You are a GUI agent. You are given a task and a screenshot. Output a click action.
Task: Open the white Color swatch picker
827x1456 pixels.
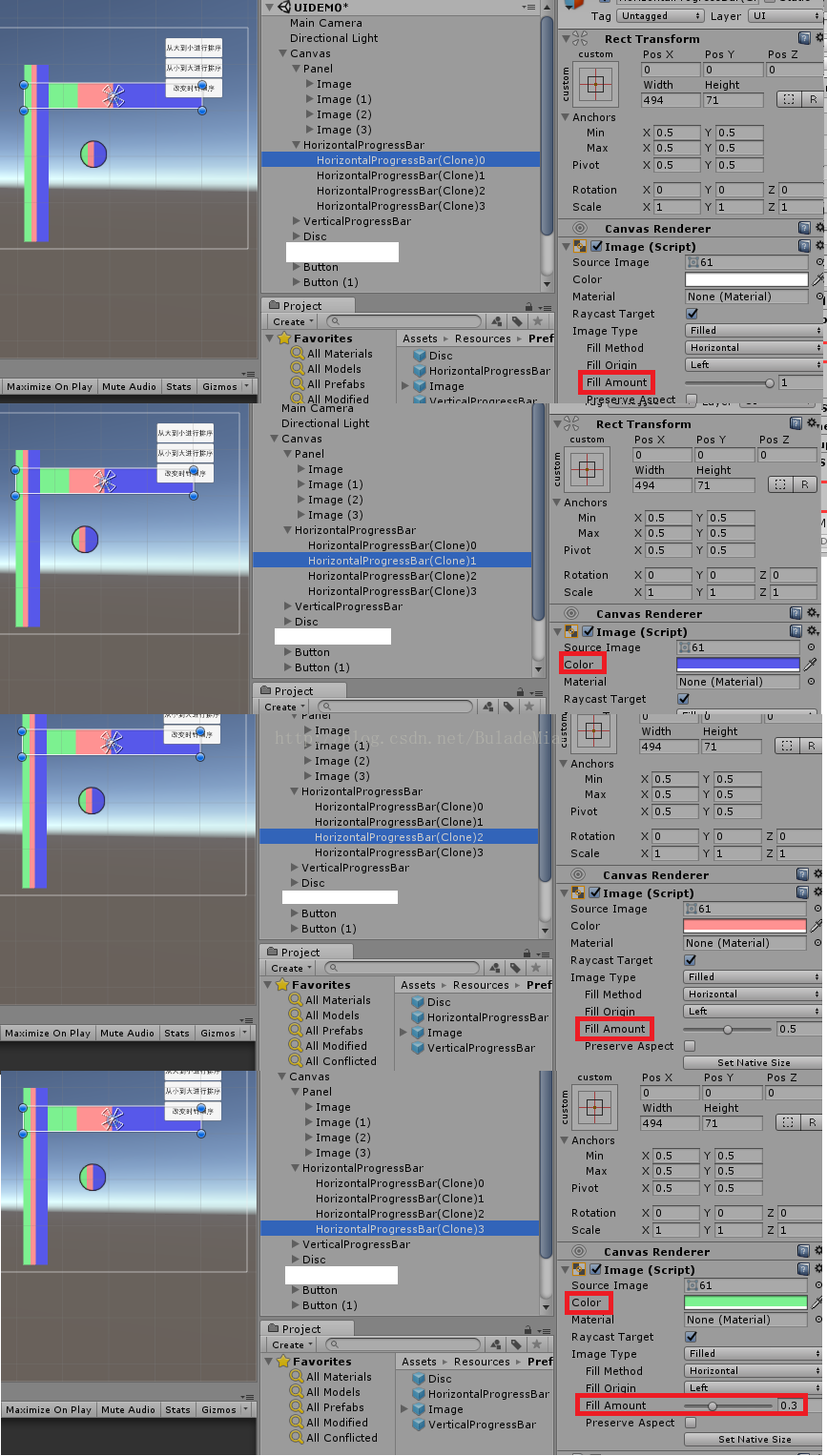[x=746, y=280]
